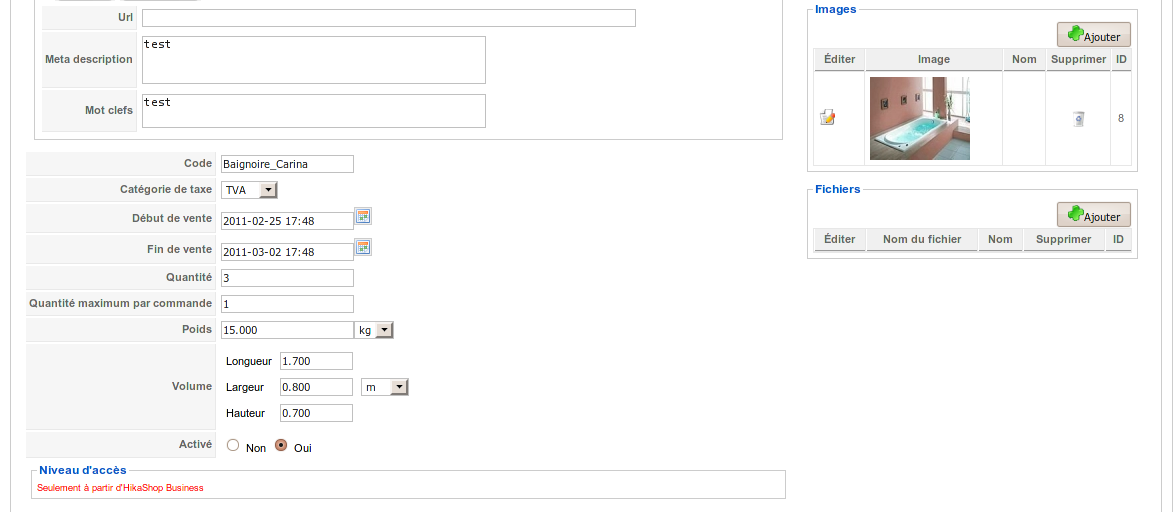
Task: Open calendar picker for Début de vente
Action: (x=364, y=217)
